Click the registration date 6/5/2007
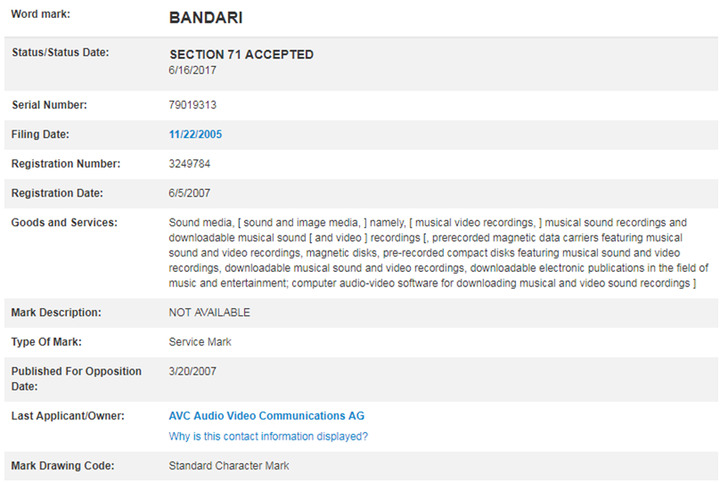720x482 pixels. (x=190, y=193)
